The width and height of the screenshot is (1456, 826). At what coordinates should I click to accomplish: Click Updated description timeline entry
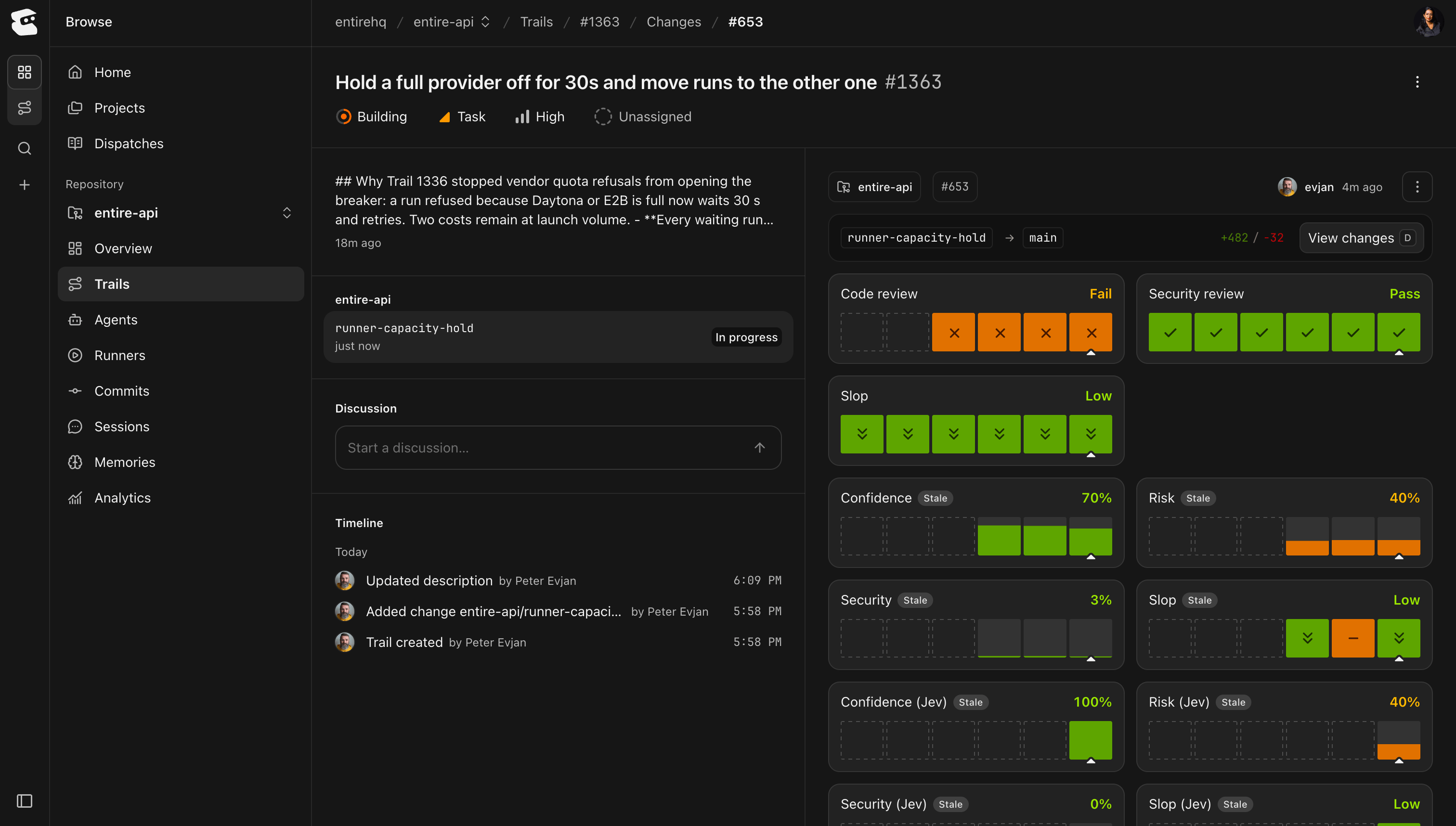(x=559, y=581)
